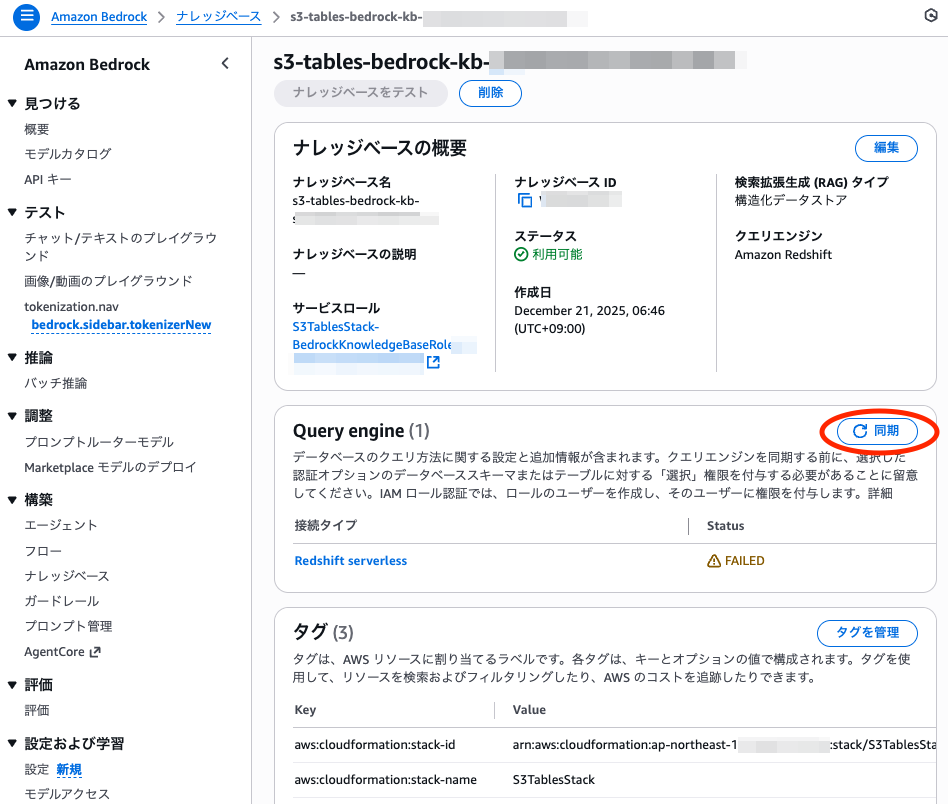The image size is (948, 804).
Task: Click the タグを管理 button
Action: point(866,632)
